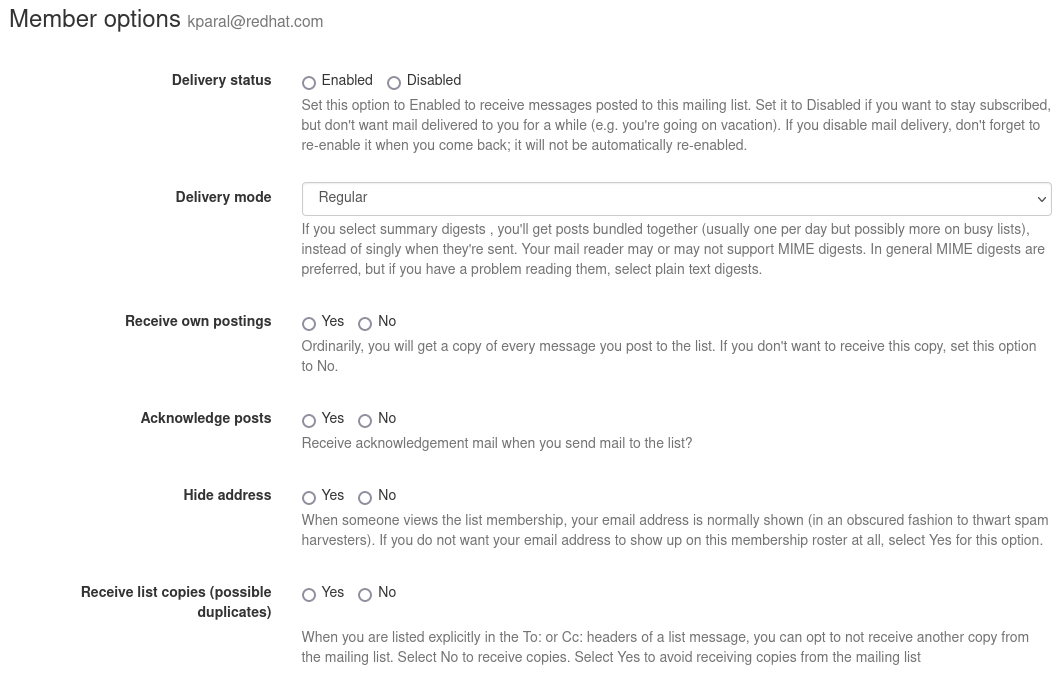
Task: Choose Yes for Receive own postings
Action: pos(309,323)
